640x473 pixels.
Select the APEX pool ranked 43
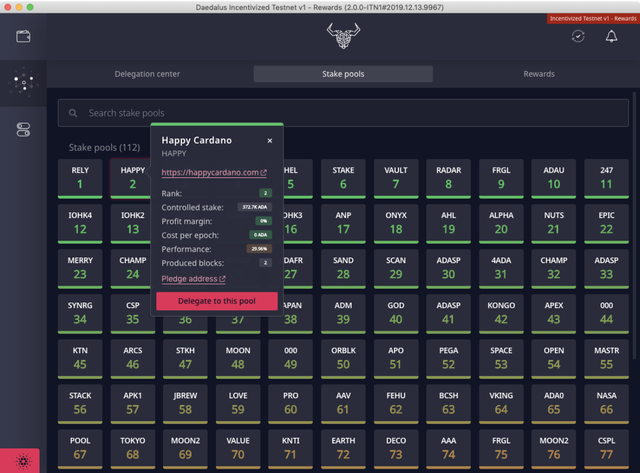(x=554, y=314)
